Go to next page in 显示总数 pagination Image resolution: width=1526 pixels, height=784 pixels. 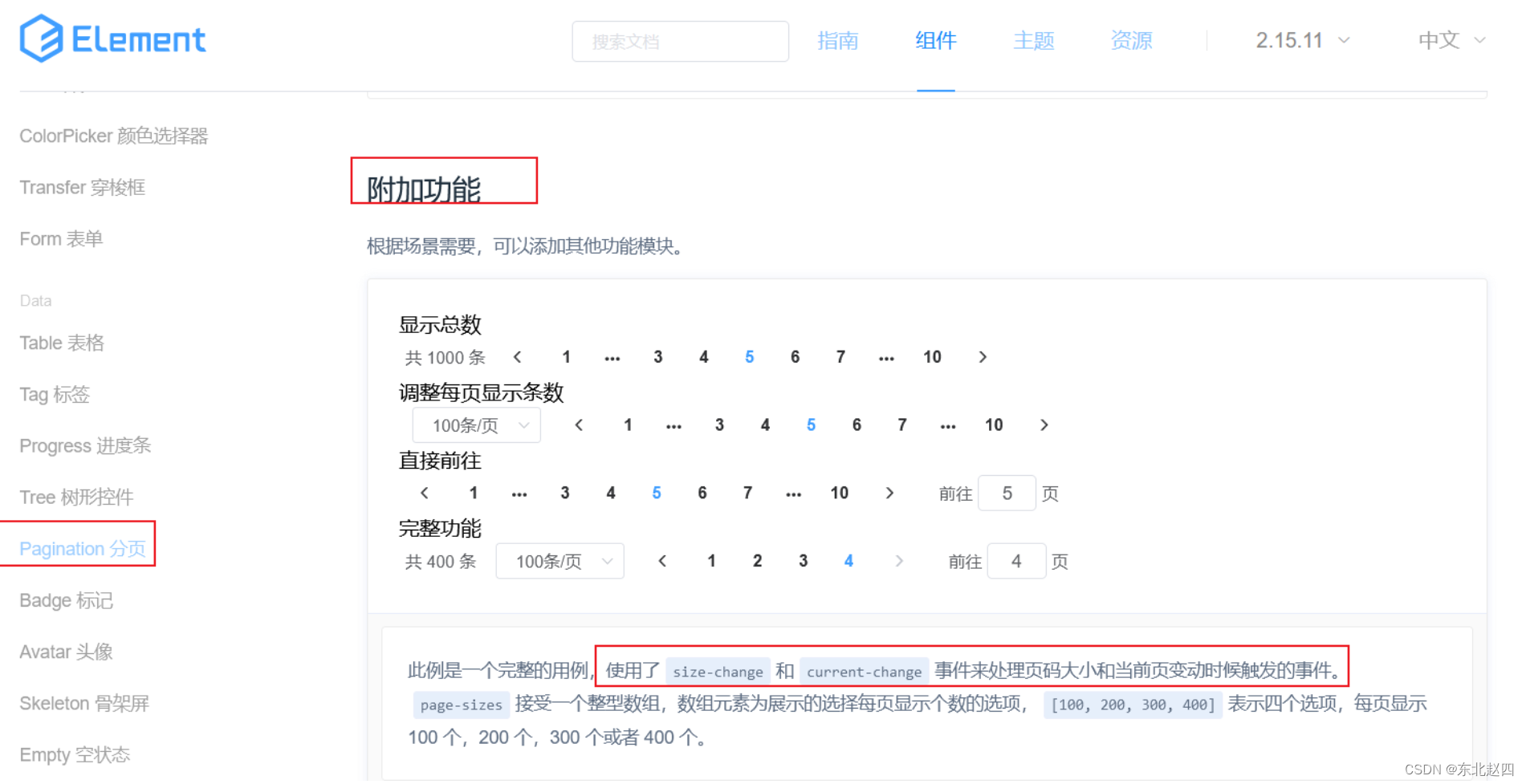click(x=983, y=357)
